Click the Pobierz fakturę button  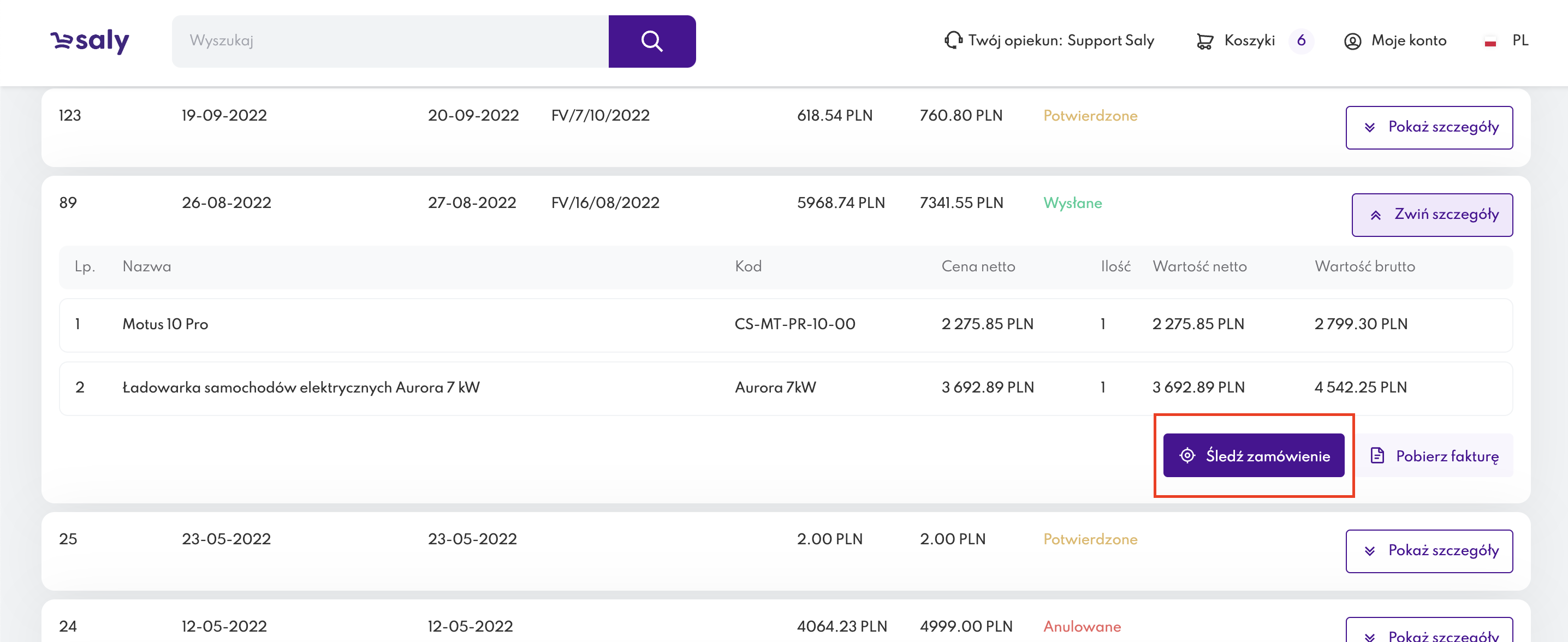click(x=1435, y=455)
